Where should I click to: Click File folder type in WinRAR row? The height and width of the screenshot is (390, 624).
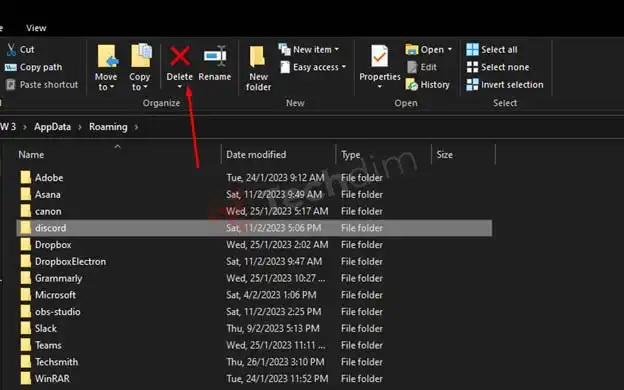pyautogui.click(x=362, y=378)
